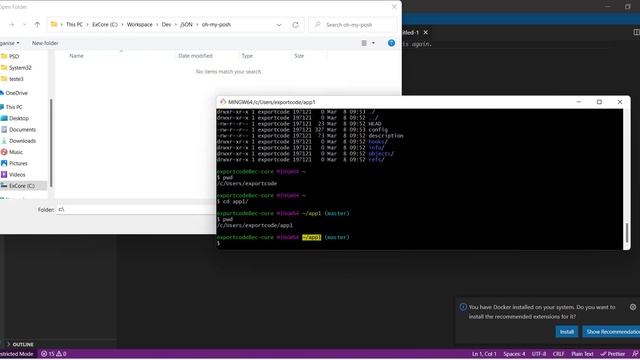Select 'Workspace' in the address breadcrumb

coord(140,24)
